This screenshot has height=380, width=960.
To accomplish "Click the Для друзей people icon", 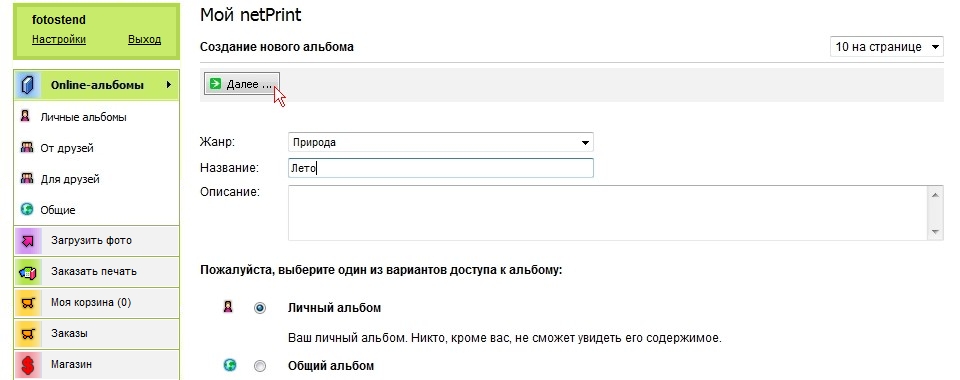I will [x=26, y=179].
